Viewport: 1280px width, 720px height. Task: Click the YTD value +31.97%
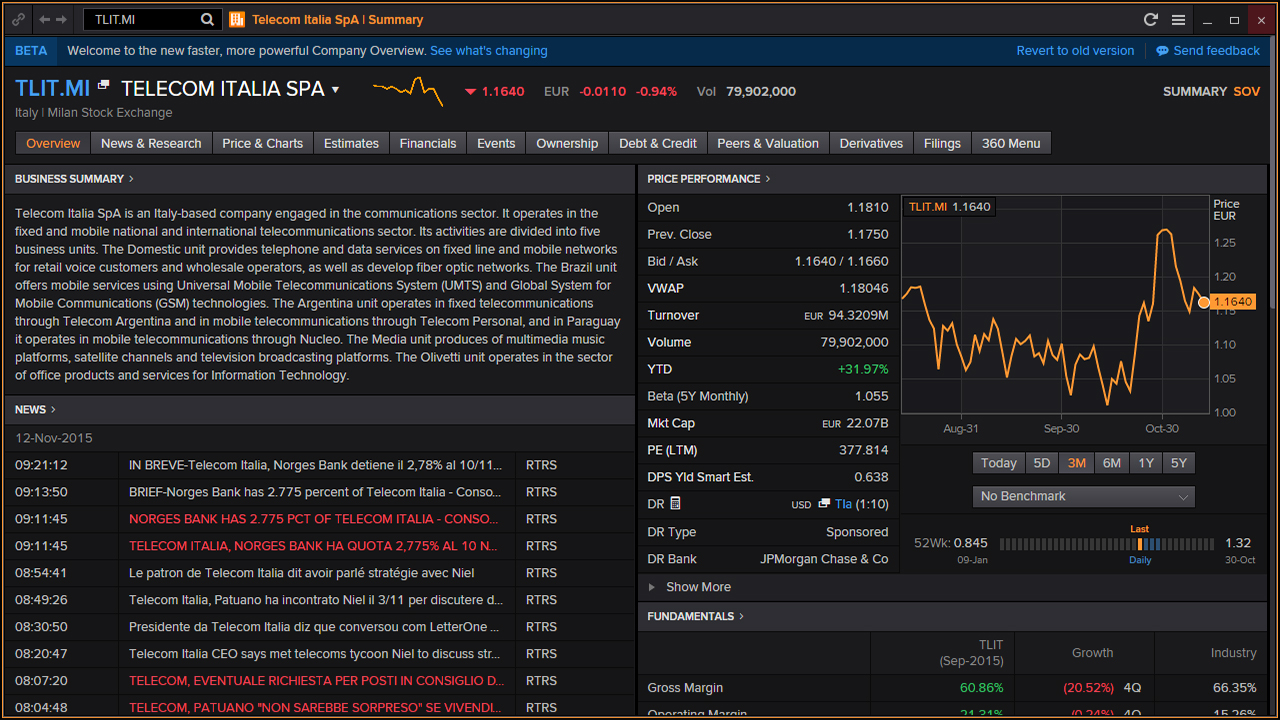click(863, 369)
